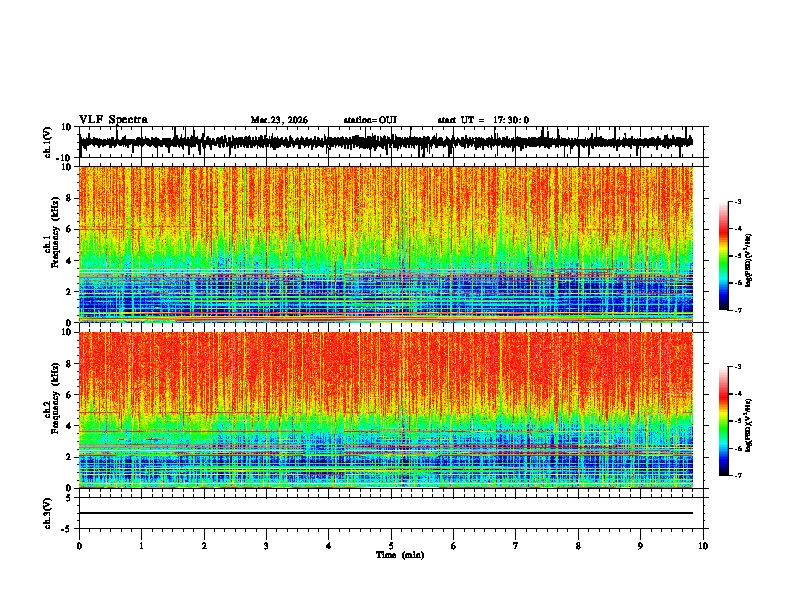Screen dimensions: 792x612
Task: Click the "5" tick of ch.3(V) axis
Action: pyautogui.click(x=69, y=498)
